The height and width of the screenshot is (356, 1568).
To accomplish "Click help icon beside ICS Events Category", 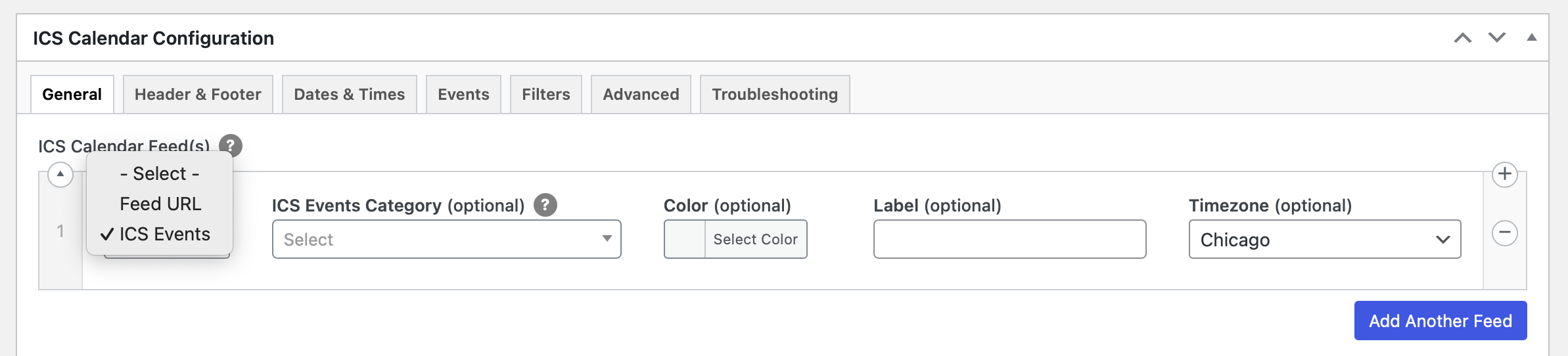I will [x=545, y=205].
